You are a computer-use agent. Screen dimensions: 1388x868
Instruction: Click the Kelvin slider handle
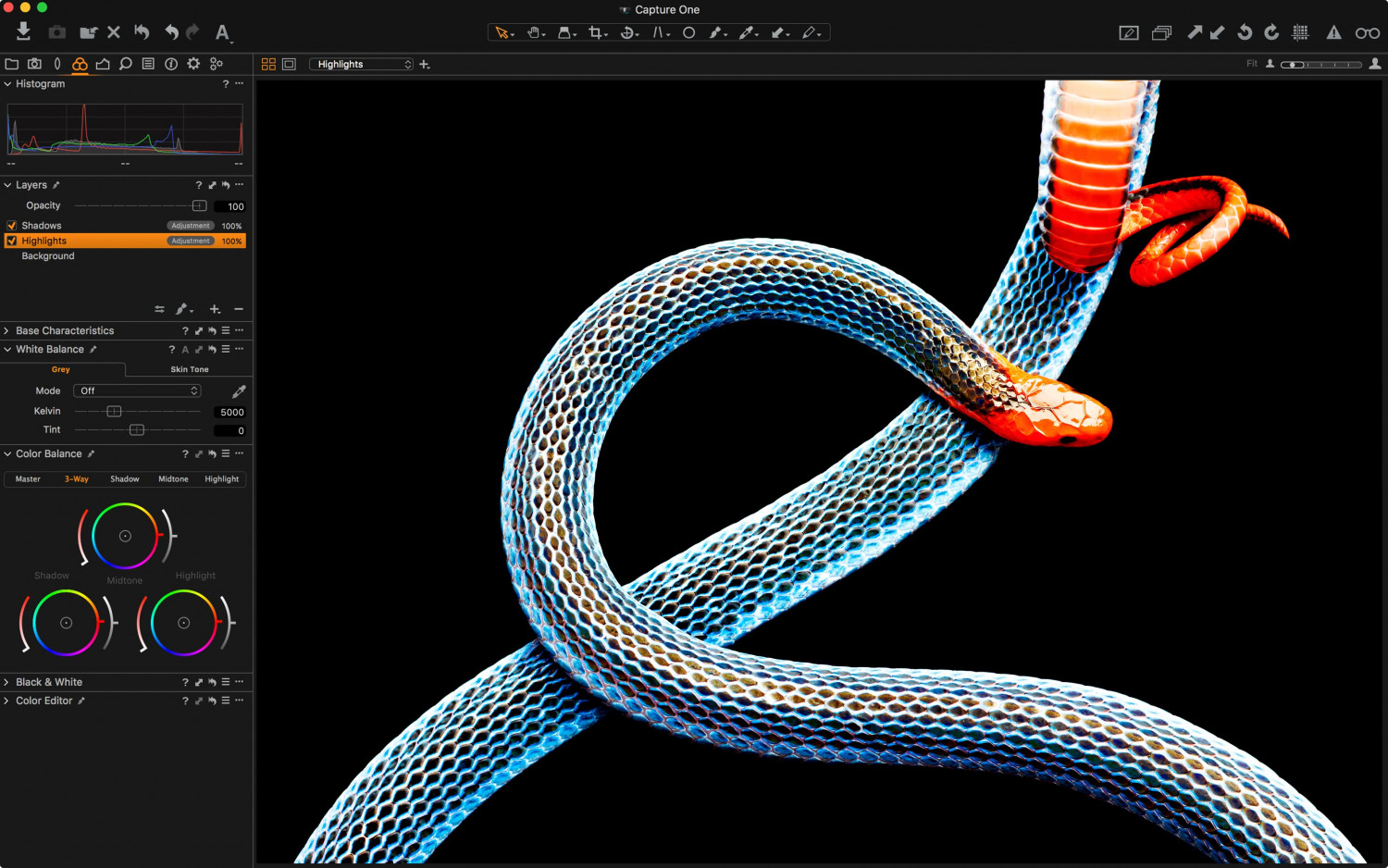coord(114,412)
